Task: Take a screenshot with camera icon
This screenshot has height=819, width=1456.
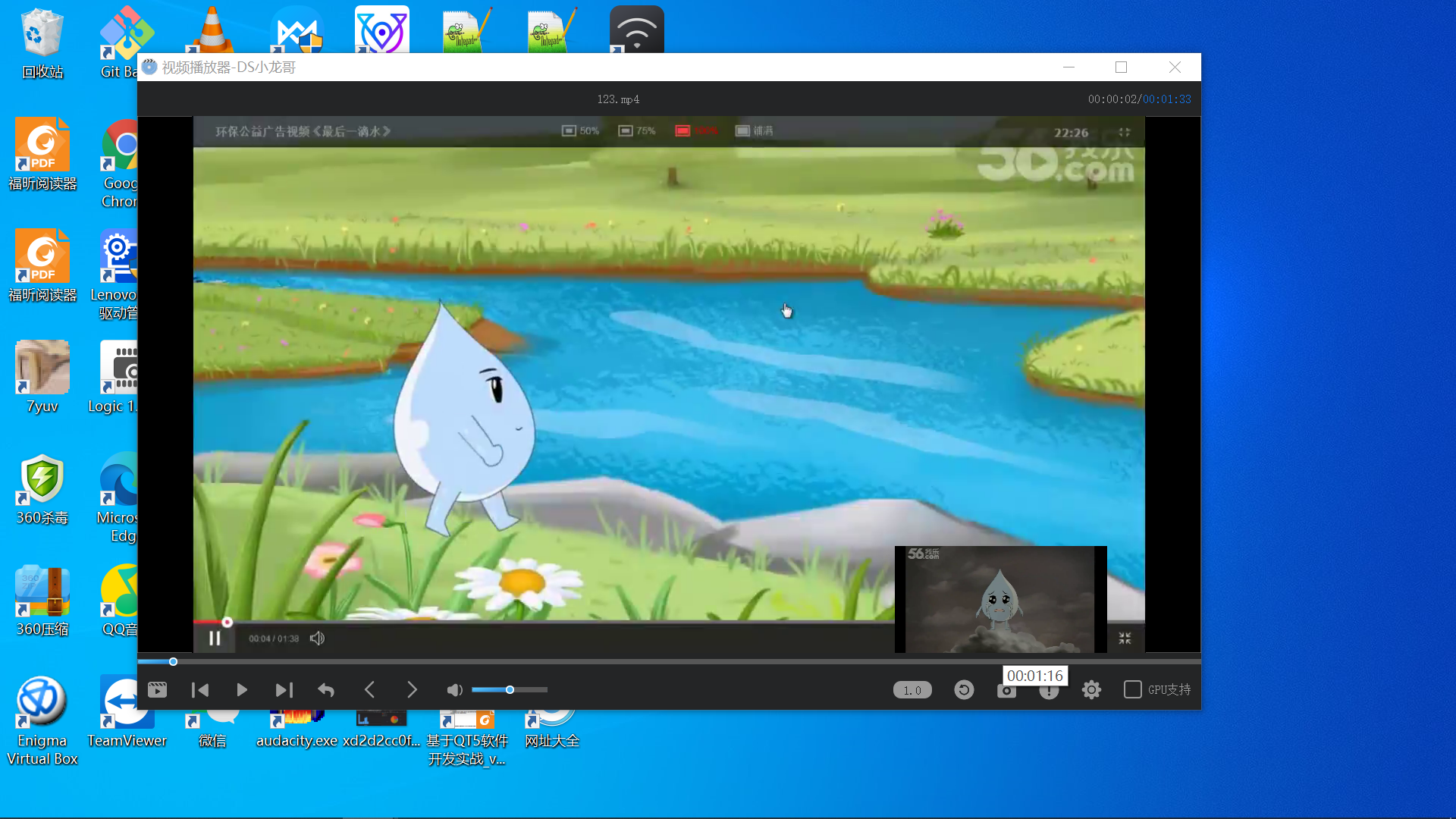Action: [x=1006, y=692]
